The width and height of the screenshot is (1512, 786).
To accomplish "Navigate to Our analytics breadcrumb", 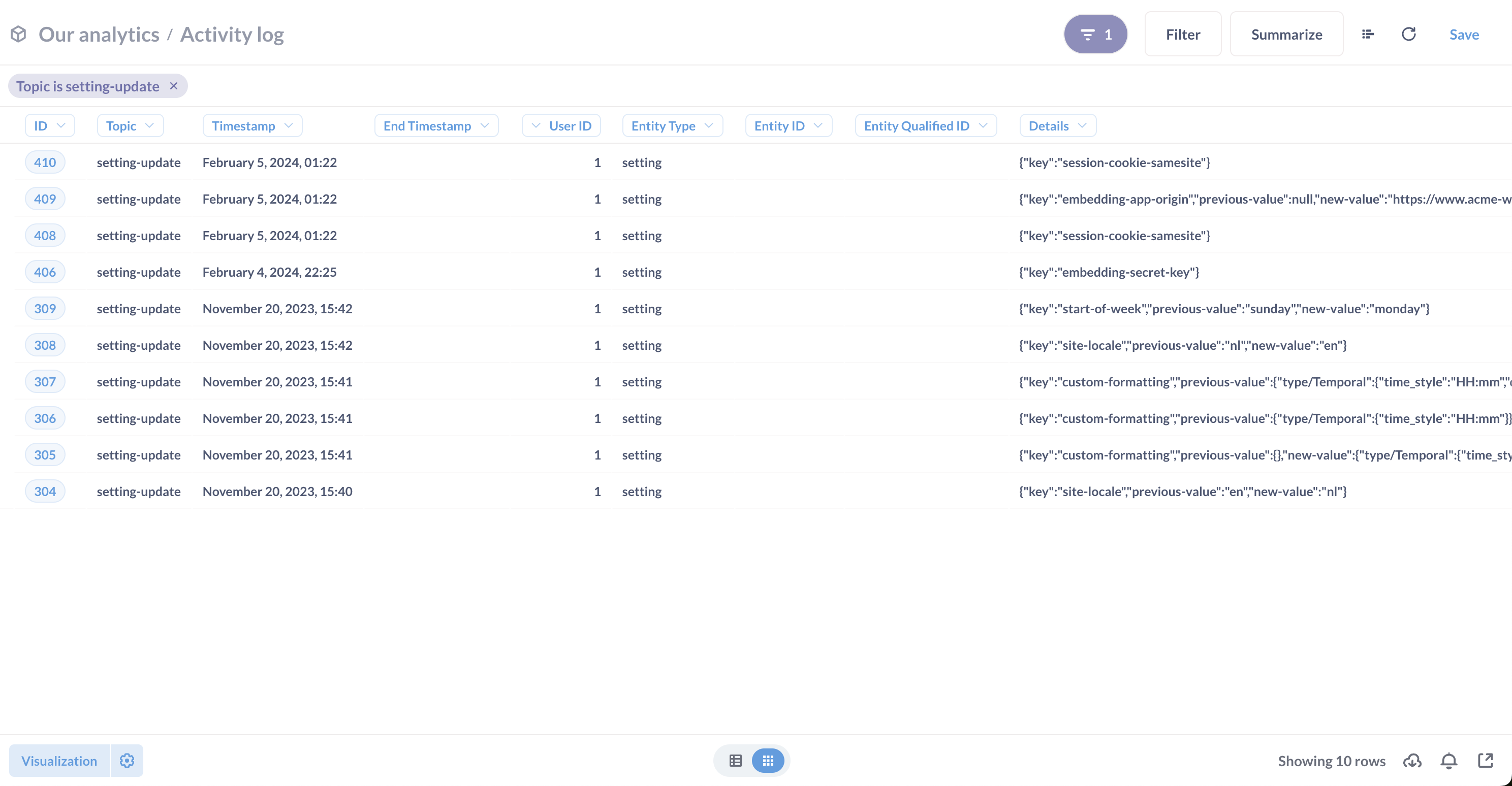I will [99, 34].
